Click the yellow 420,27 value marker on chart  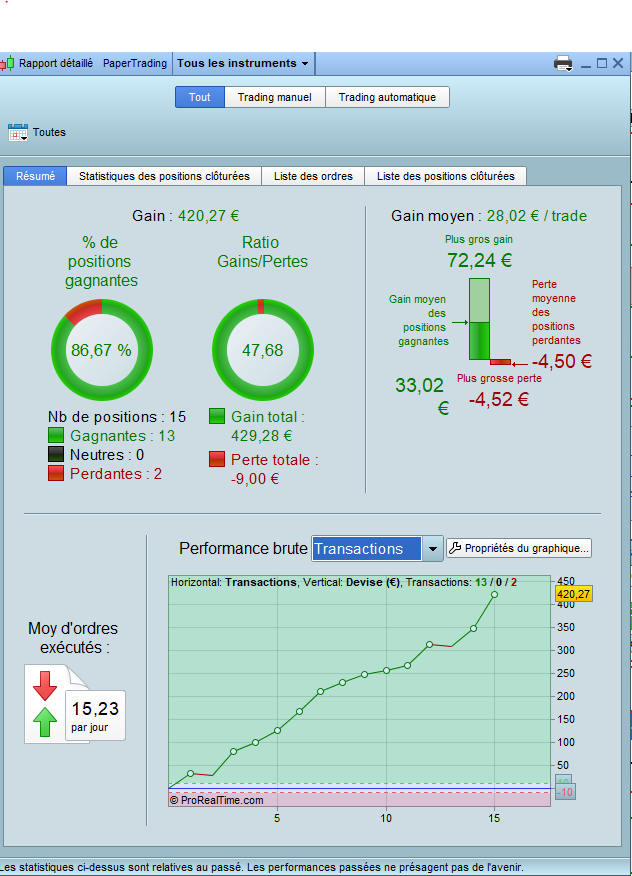[573, 594]
